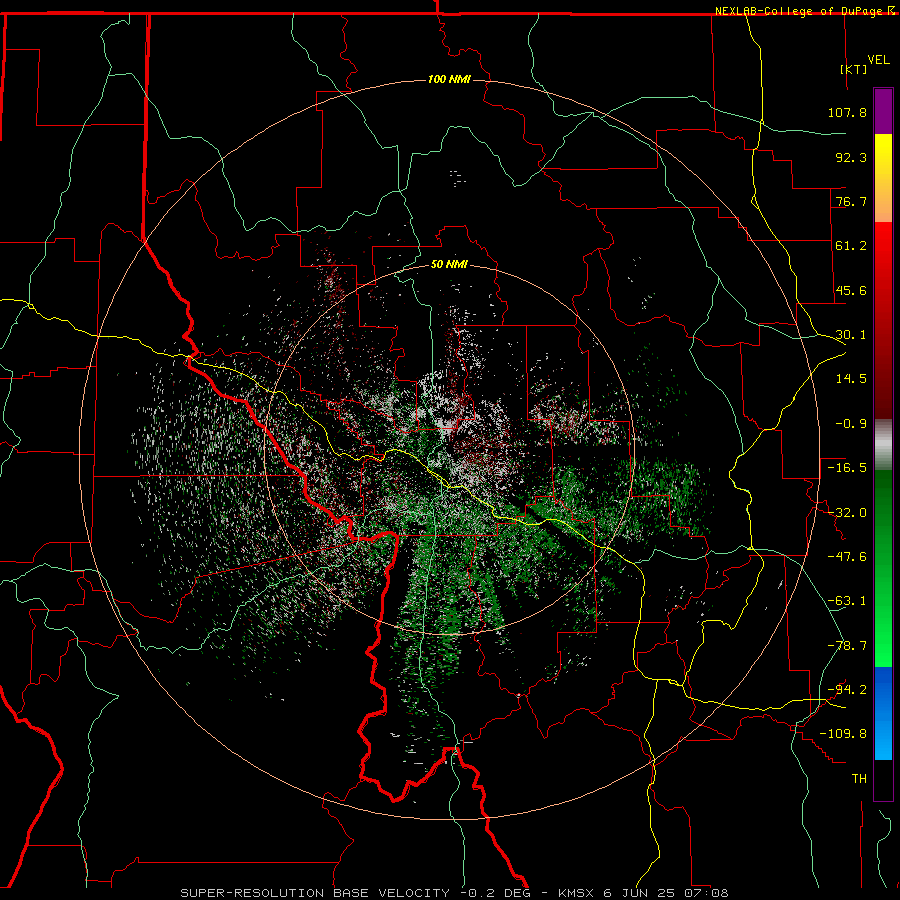Click the -47.6 velocity scale value
900x900 pixels.
(x=847, y=557)
